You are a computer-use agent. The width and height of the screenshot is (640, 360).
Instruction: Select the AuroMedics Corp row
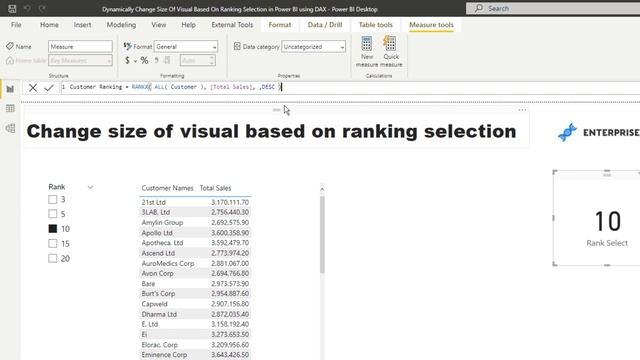click(x=195, y=263)
